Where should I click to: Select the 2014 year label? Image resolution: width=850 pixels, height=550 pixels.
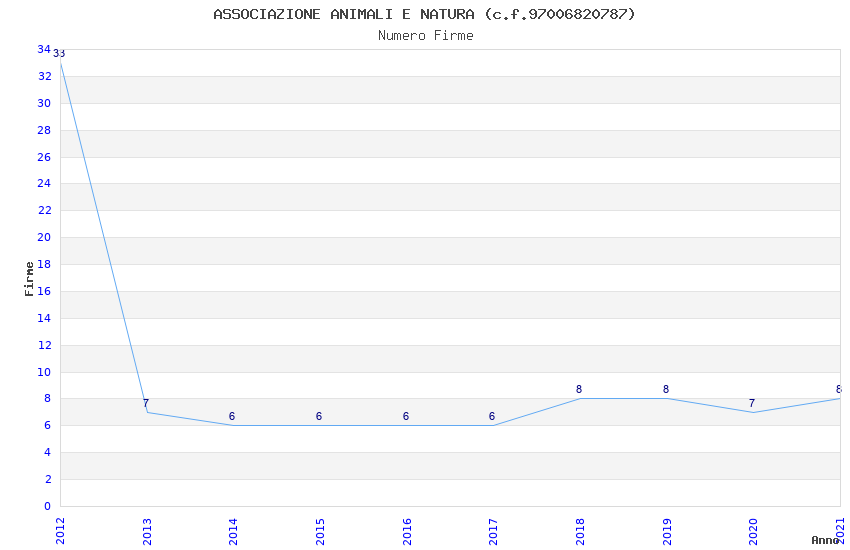click(x=233, y=531)
